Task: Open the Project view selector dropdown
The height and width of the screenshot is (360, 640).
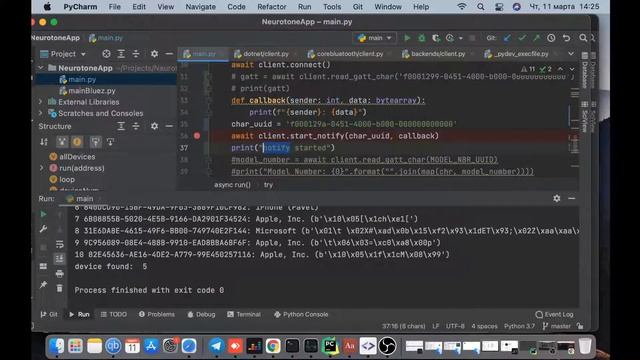Action: tap(63, 54)
